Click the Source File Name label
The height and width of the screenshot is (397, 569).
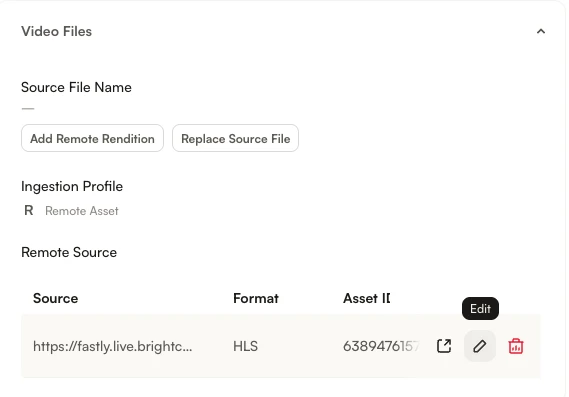[x=76, y=87]
